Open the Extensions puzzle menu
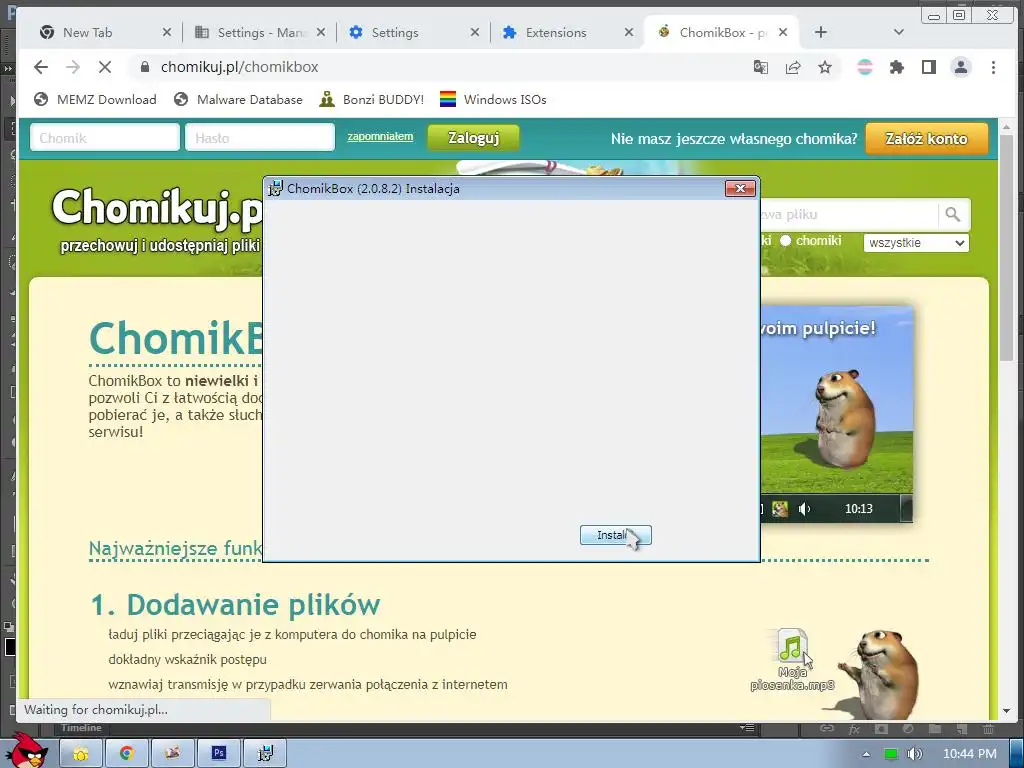Screen dimensions: 1024x768 coord(897,67)
